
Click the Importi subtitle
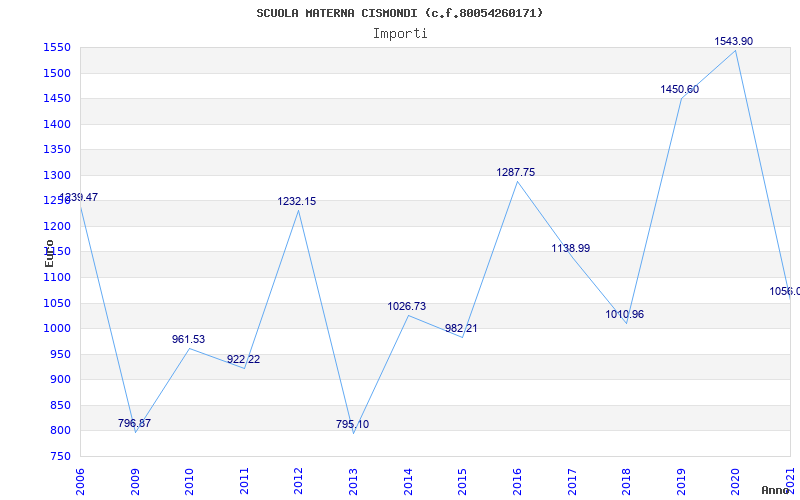click(x=400, y=33)
